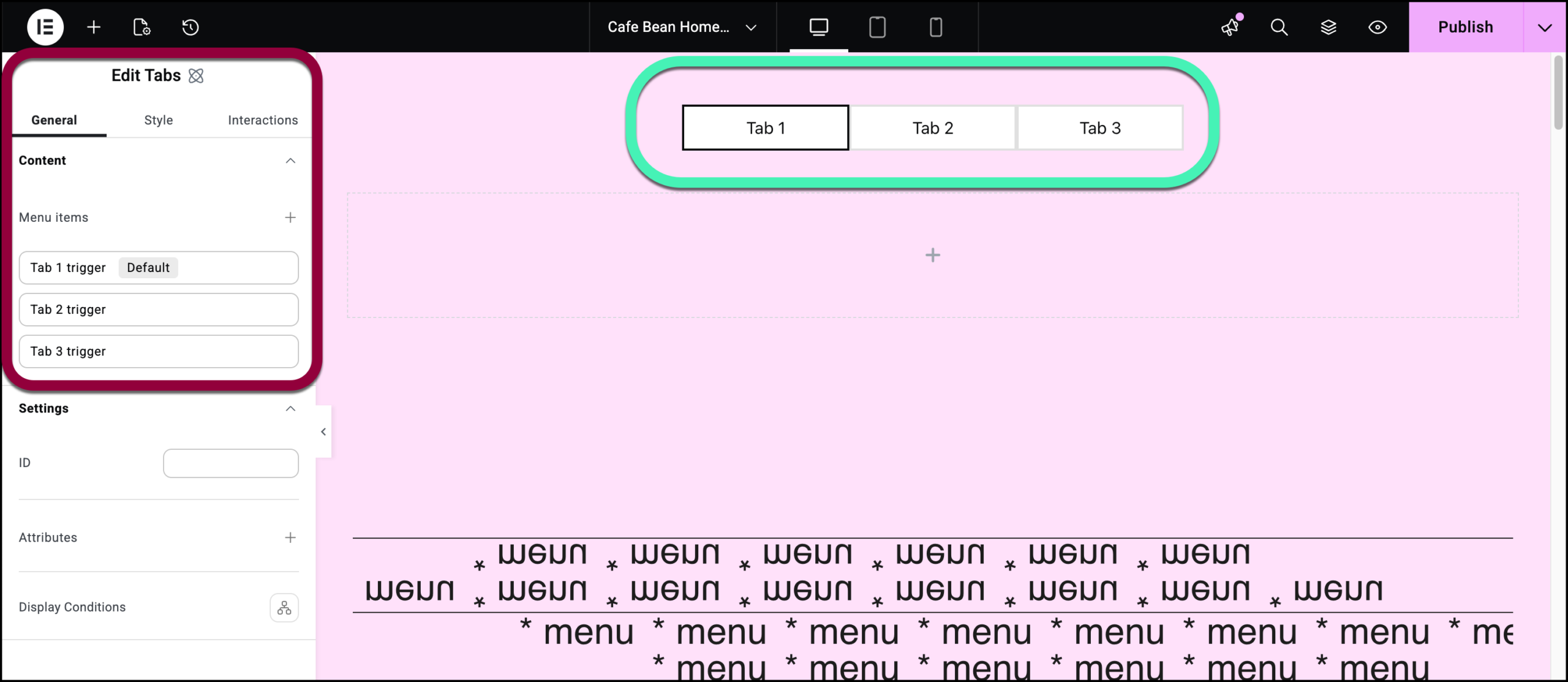
Task: Expand the Publish options arrow
Action: tap(1545, 27)
